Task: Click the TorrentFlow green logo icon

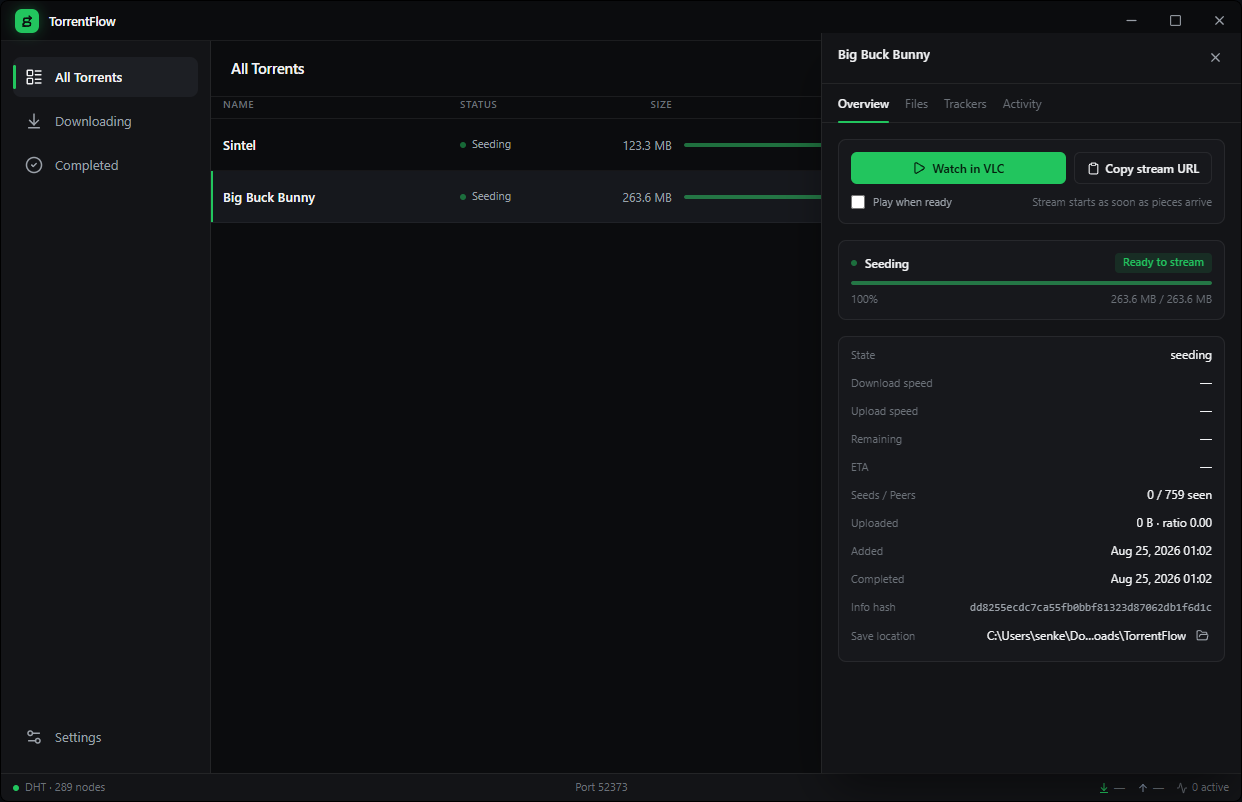Action: [27, 21]
